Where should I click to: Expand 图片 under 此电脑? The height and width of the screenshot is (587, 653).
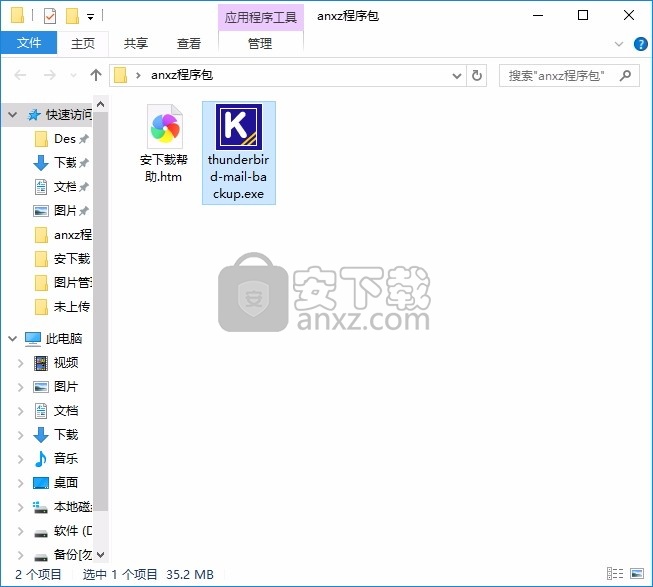tap(20, 387)
